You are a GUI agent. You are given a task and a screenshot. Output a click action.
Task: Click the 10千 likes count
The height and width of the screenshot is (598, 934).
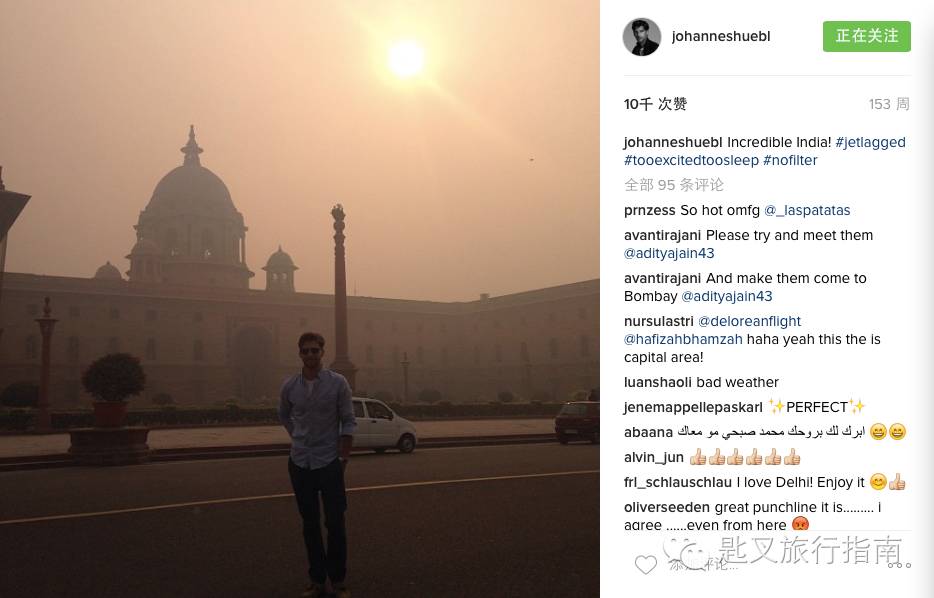pyautogui.click(x=655, y=104)
